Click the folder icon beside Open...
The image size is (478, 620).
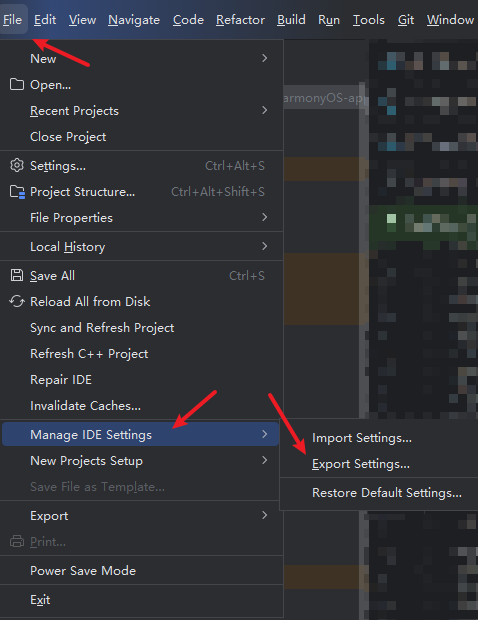point(17,84)
